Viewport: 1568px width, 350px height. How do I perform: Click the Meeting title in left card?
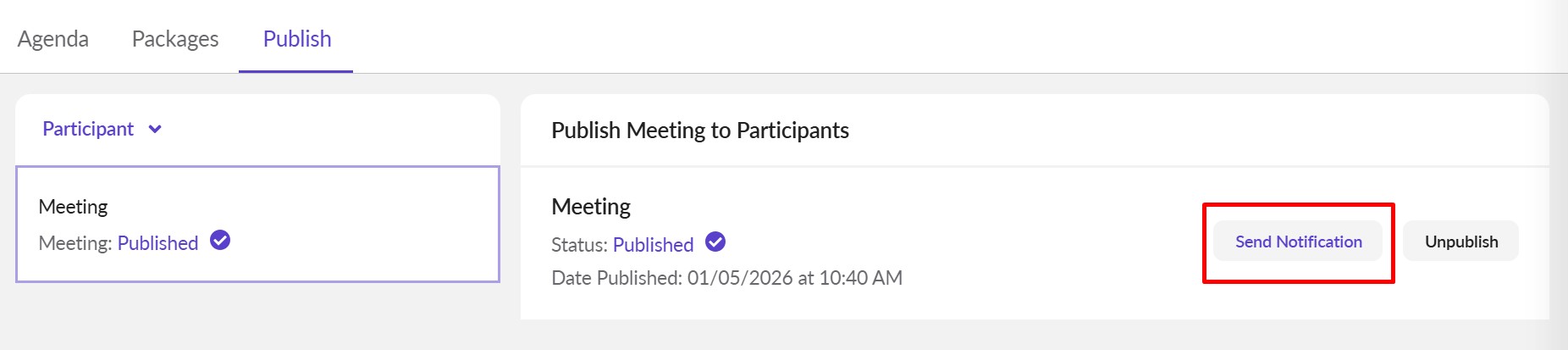coord(73,207)
